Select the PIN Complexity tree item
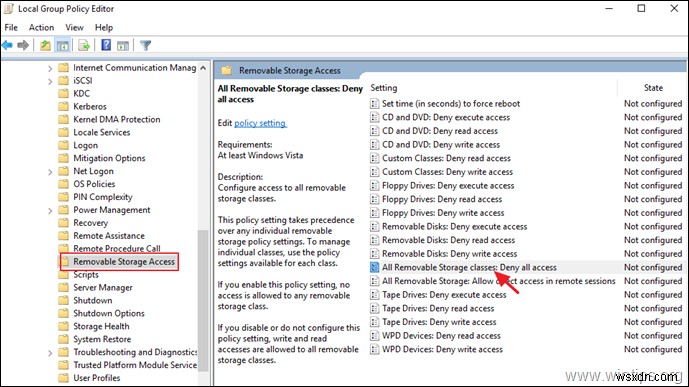This screenshot has width=689, height=387. [102, 197]
